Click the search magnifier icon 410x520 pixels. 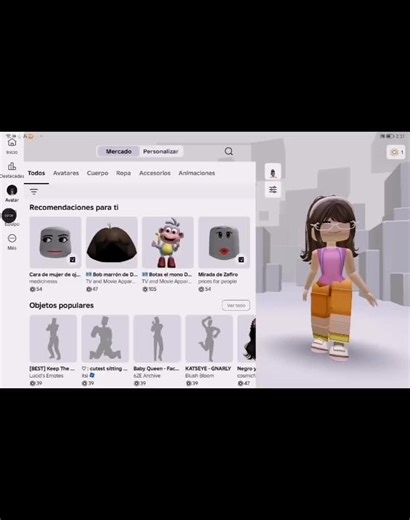pos(229,151)
